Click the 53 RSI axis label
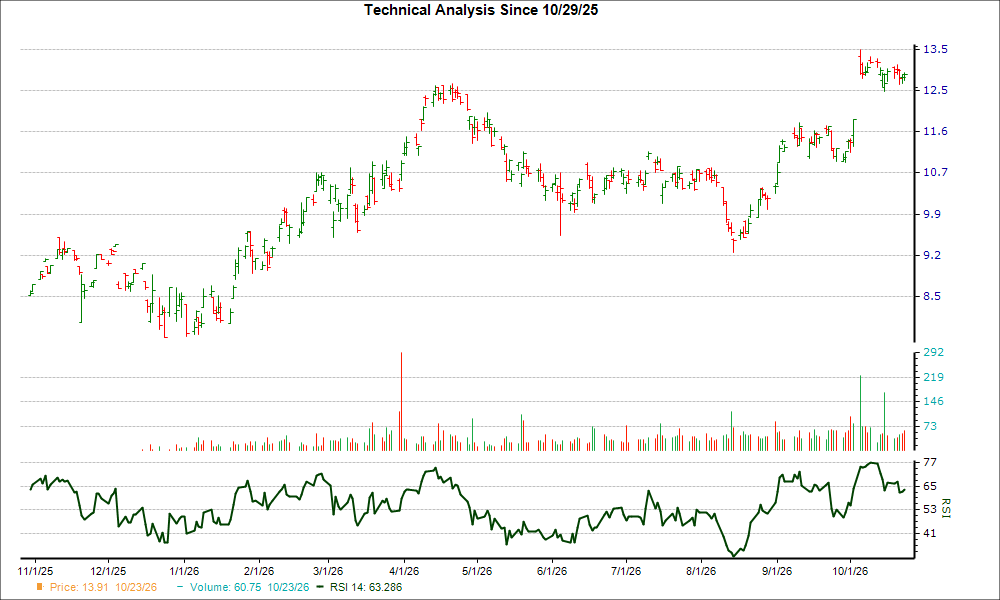 [930, 509]
